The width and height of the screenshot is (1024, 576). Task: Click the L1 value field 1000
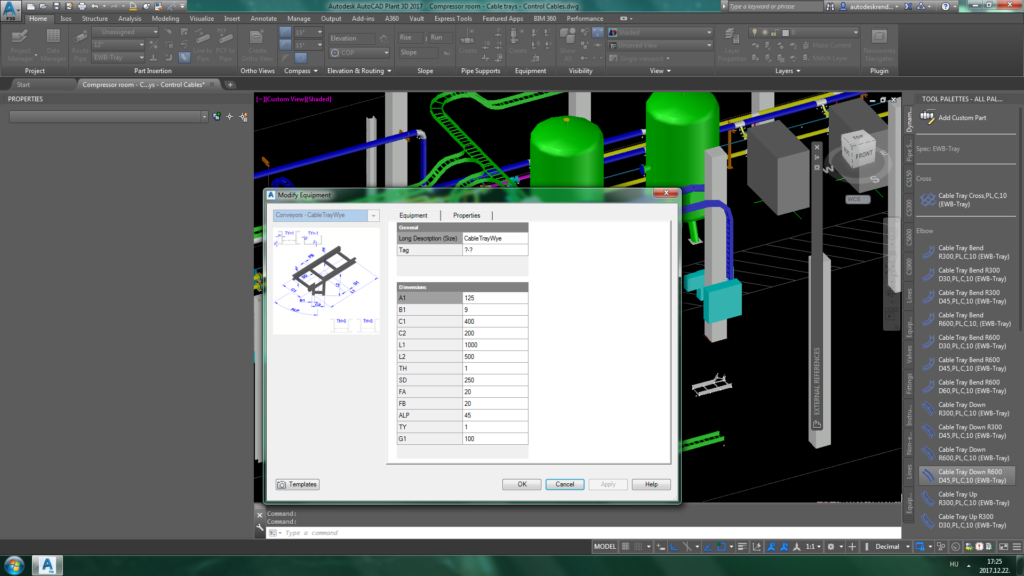point(494,345)
